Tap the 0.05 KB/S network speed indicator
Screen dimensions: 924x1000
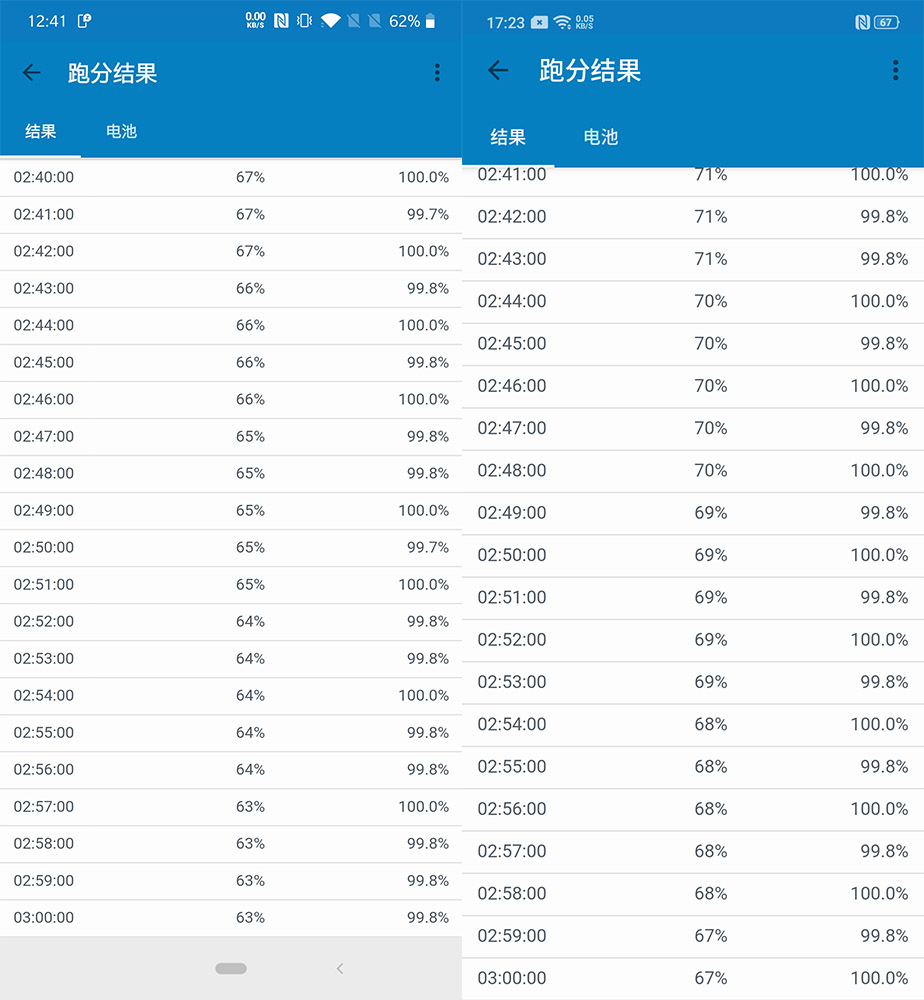[584, 22]
